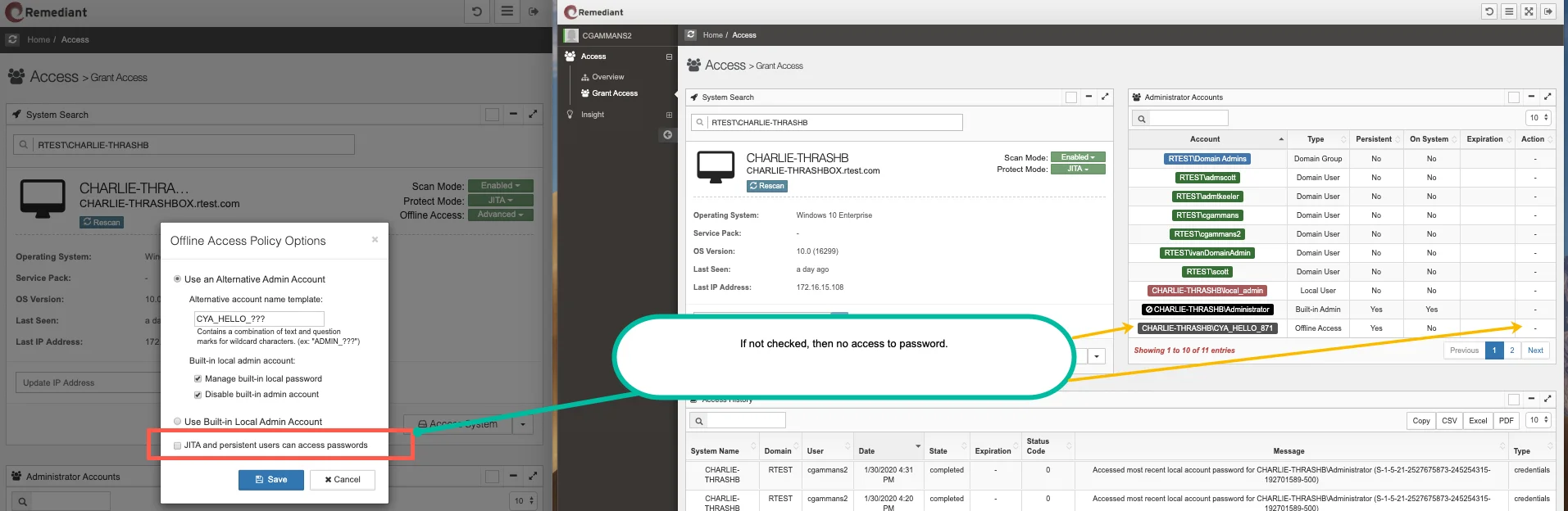
Task: Click breadcrumb refresh icon in right window
Action: [691, 34]
